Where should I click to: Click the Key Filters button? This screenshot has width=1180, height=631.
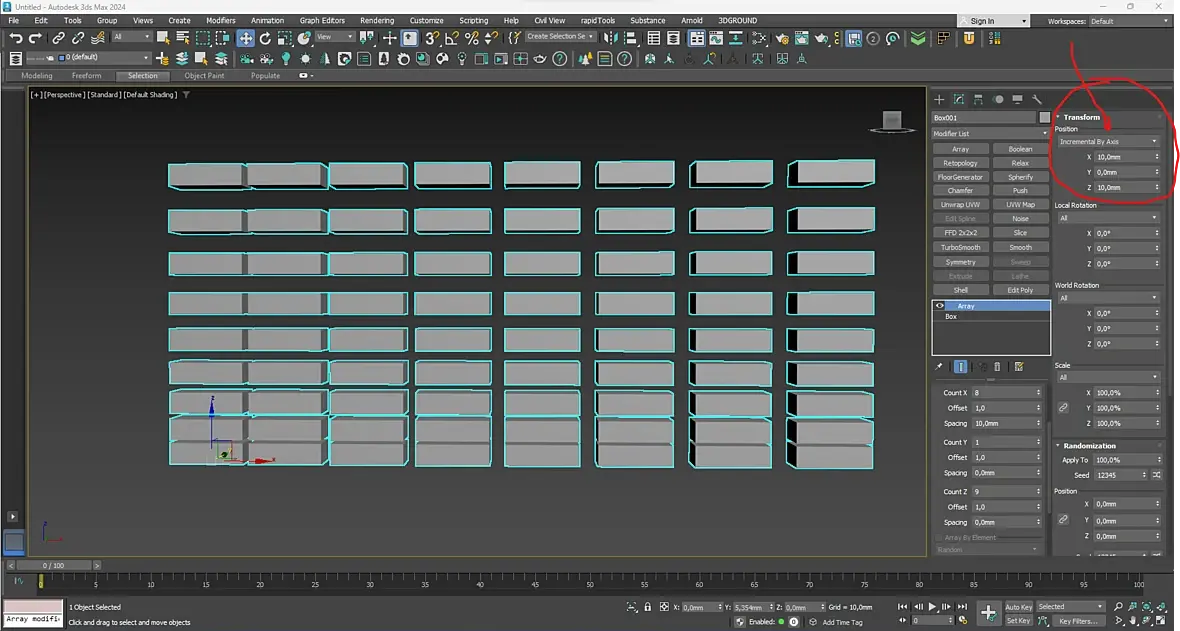coord(1078,621)
